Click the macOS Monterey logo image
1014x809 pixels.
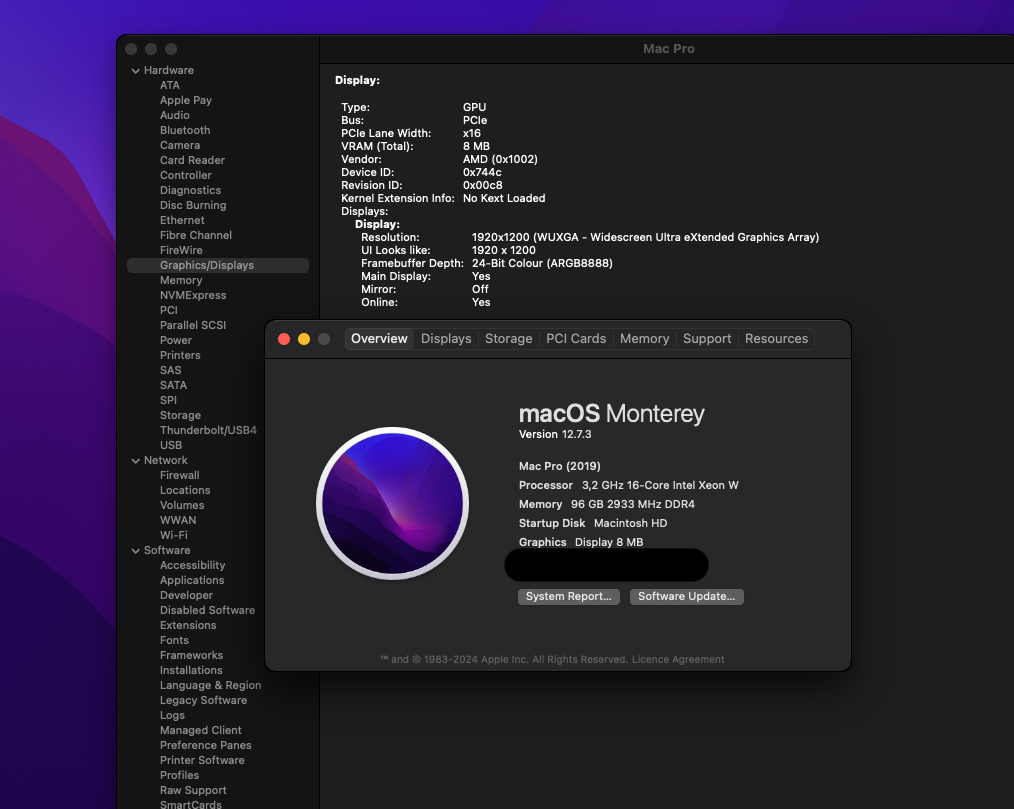pos(393,503)
